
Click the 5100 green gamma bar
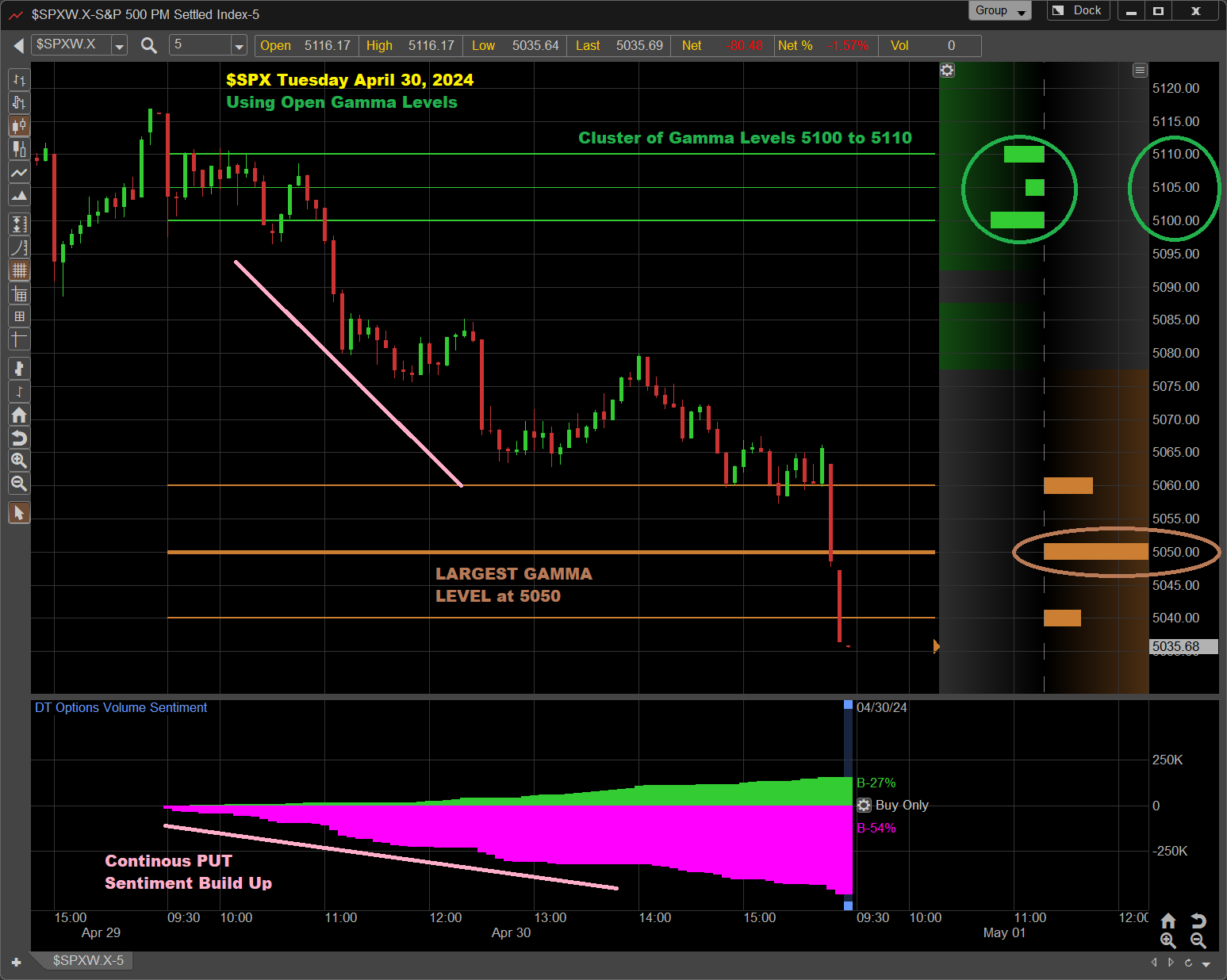click(1018, 220)
